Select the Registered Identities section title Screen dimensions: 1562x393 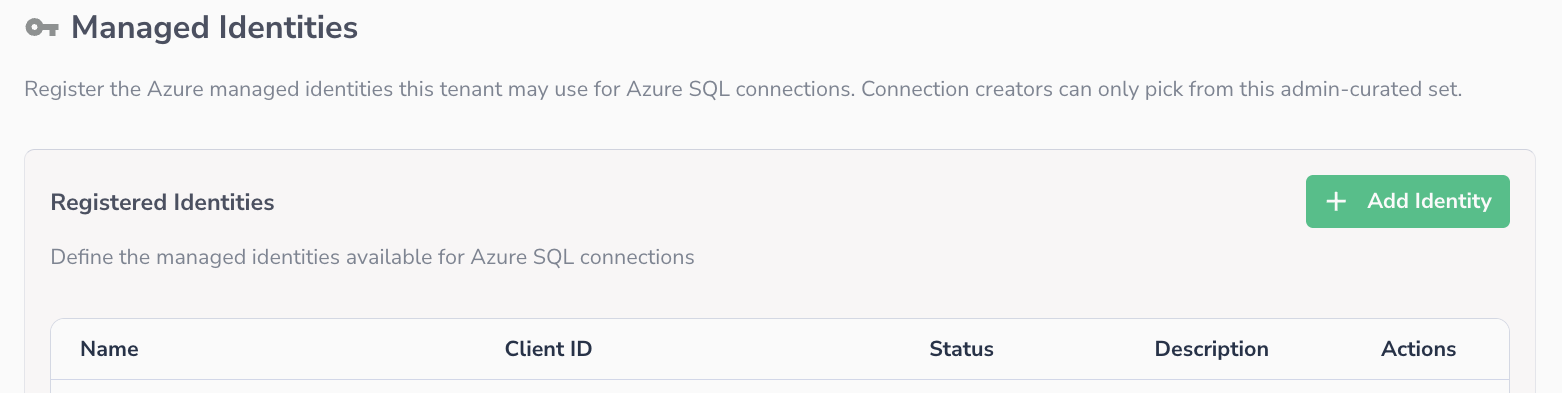(162, 202)
